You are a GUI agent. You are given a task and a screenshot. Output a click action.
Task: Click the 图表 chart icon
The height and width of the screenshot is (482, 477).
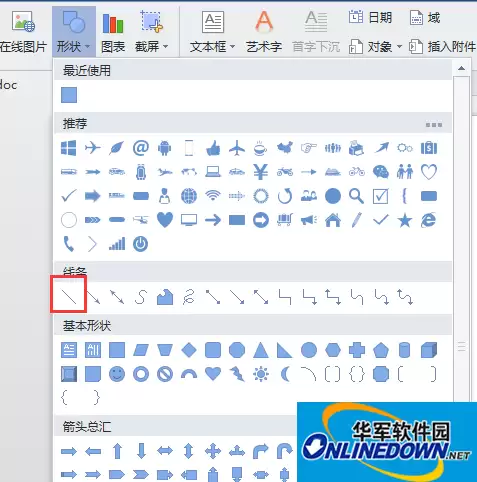pos(113,31)
